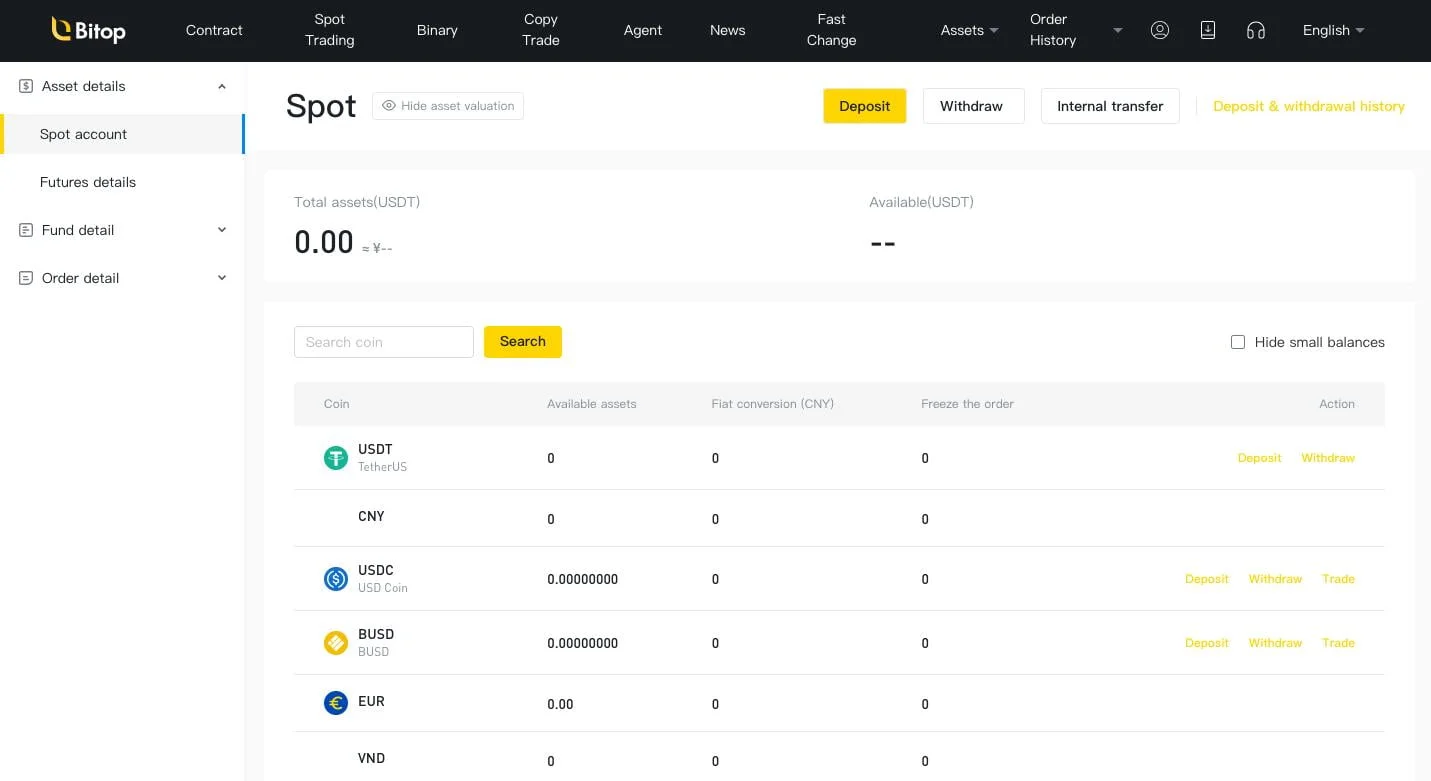Open the Order History dropdown
1431x781 pixels.
[x=1076, y=30]
